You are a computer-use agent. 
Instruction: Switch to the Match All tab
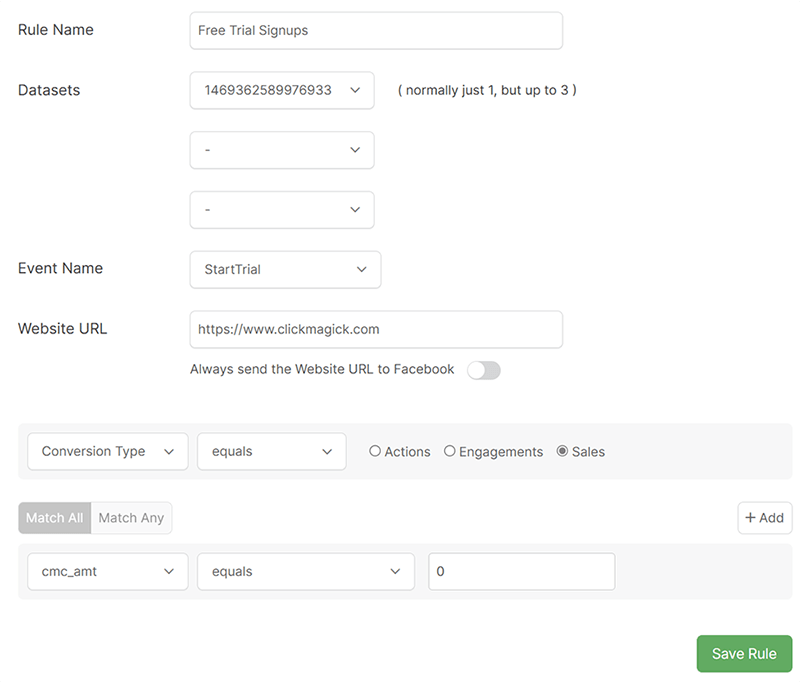tap(54, 518)
